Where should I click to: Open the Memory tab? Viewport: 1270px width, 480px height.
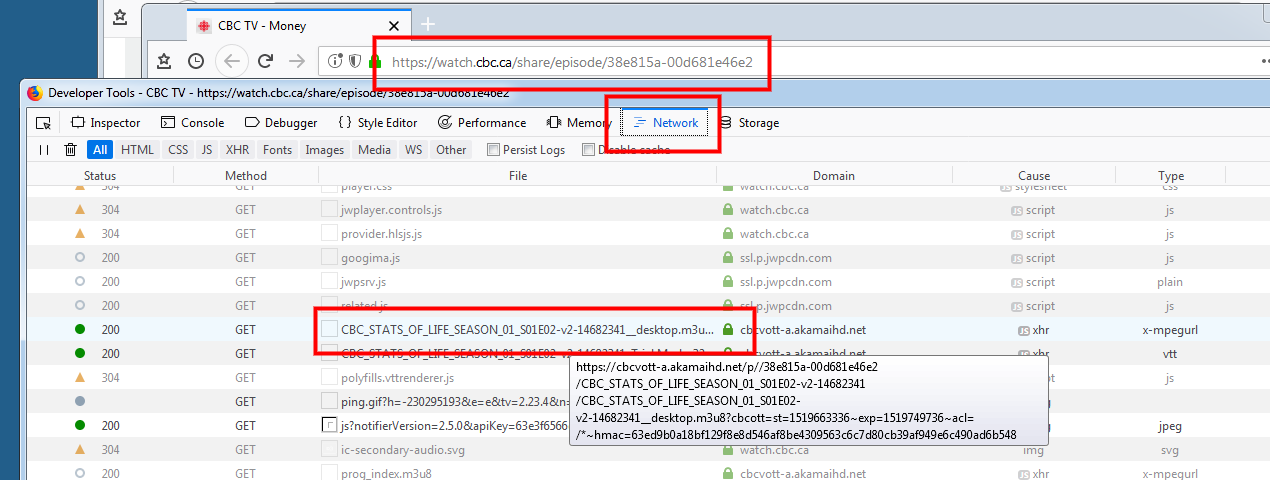pos(579,123)
